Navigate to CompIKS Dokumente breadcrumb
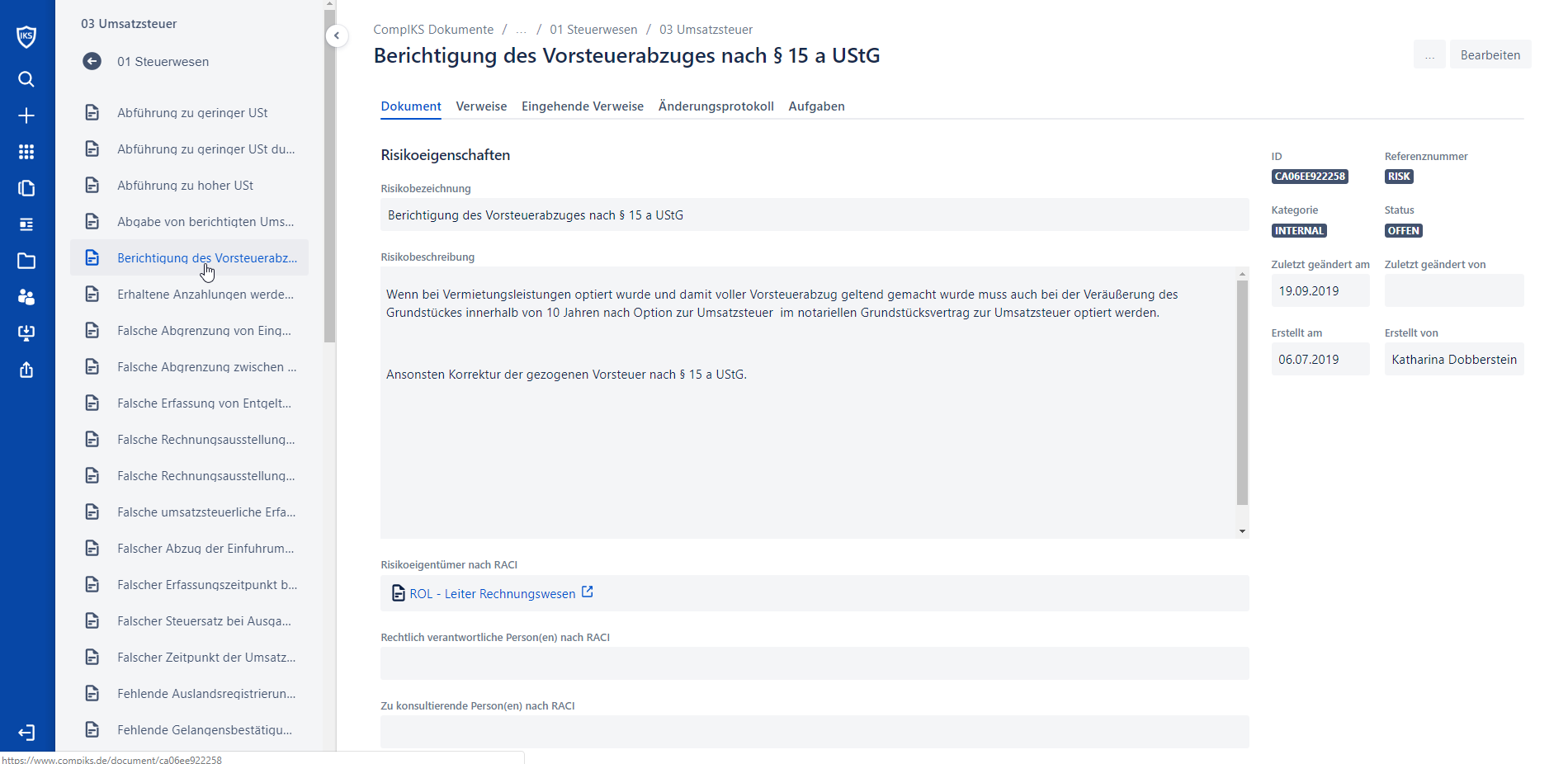 pos(433,30)
